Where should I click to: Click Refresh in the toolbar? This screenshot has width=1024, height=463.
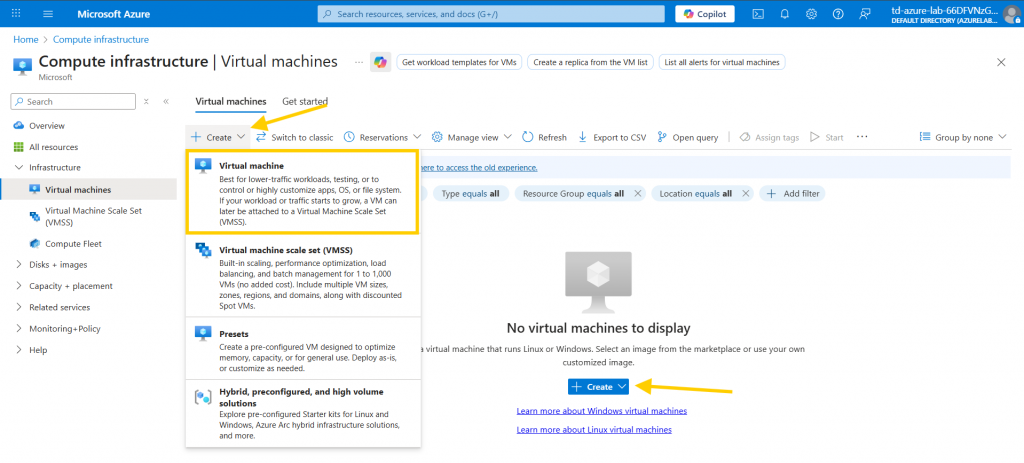point(545,137)
